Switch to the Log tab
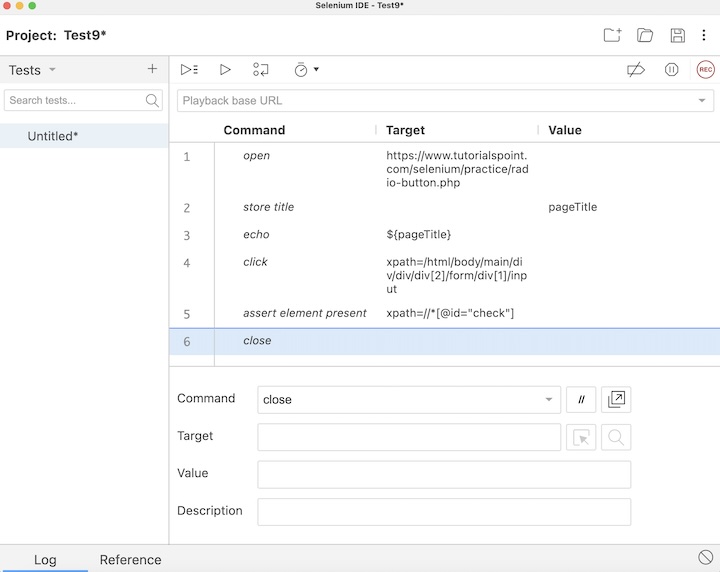 45,560
